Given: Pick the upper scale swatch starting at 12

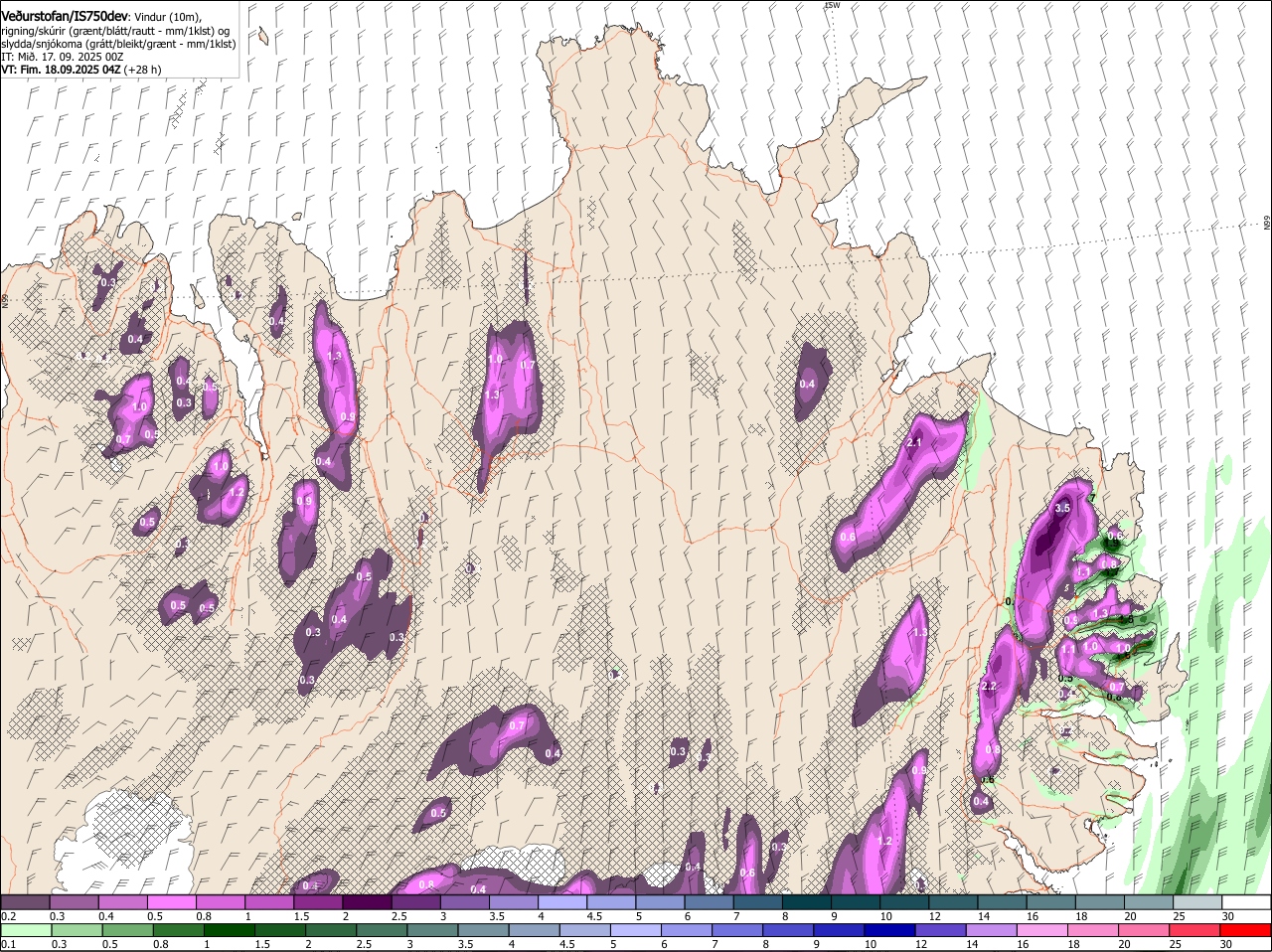Looking at the screenshot, I should (953, 901).
